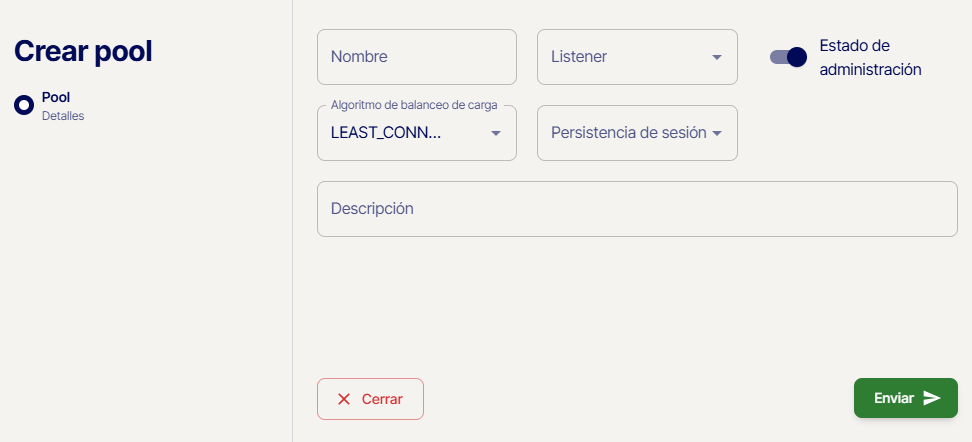Click the Estado de administración label text

(869, 58)
